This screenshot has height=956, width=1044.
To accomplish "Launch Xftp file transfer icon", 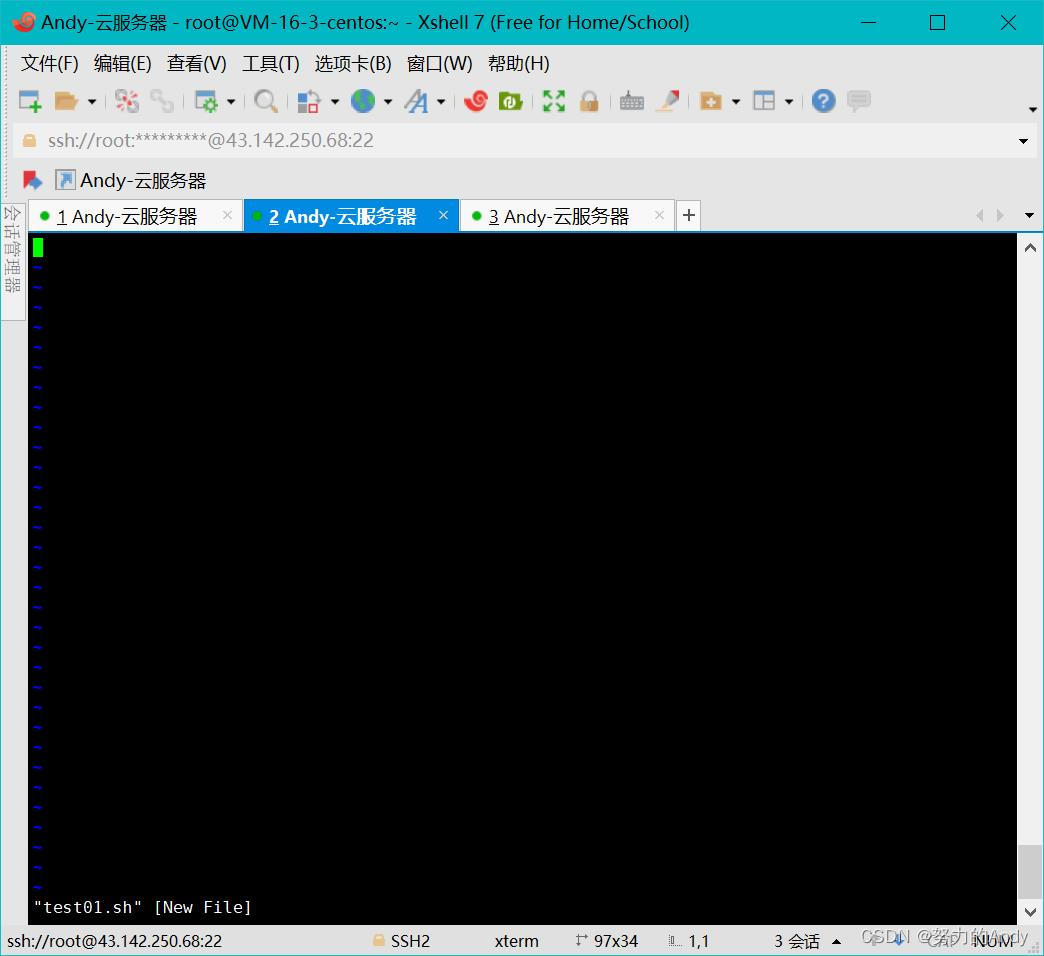I will (x=511, y=100).
